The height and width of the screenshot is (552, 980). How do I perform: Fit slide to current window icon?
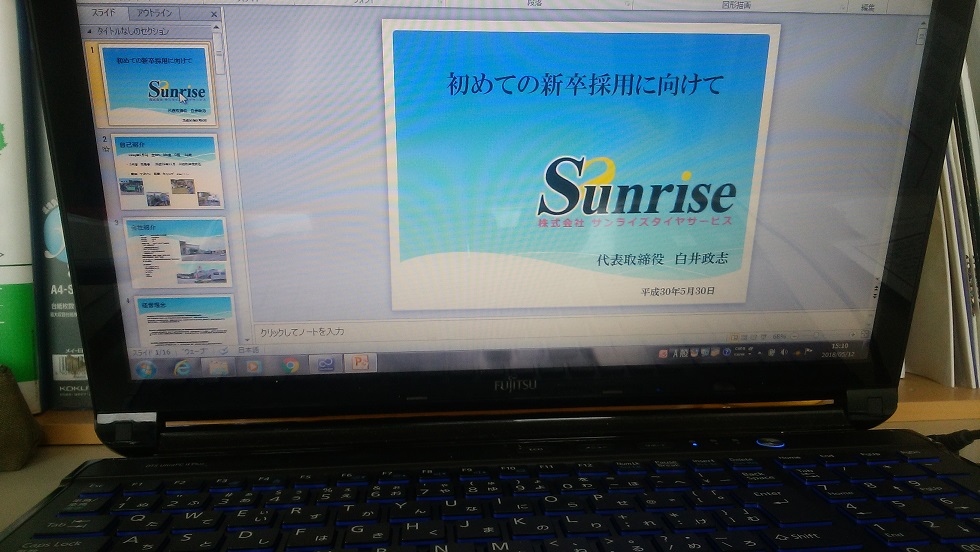click(865, 334)
